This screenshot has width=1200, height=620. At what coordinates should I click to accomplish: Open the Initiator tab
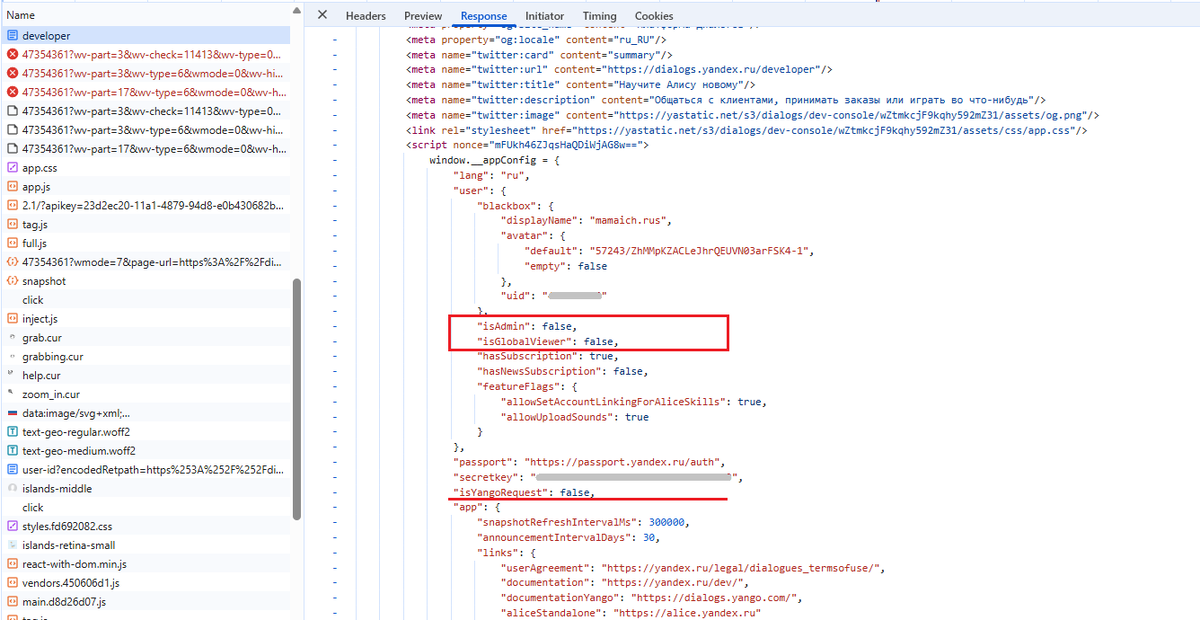(x=545, y=16)
